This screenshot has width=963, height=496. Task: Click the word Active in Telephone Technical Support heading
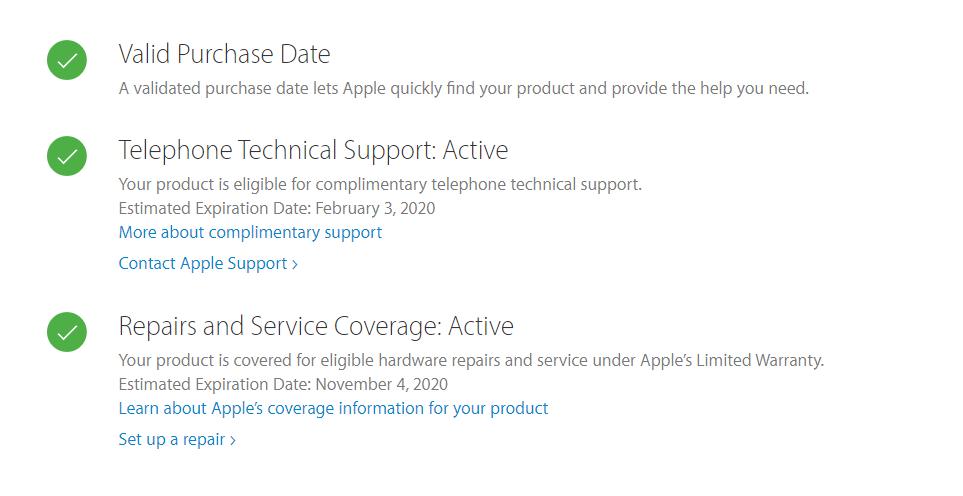(475, 150)
